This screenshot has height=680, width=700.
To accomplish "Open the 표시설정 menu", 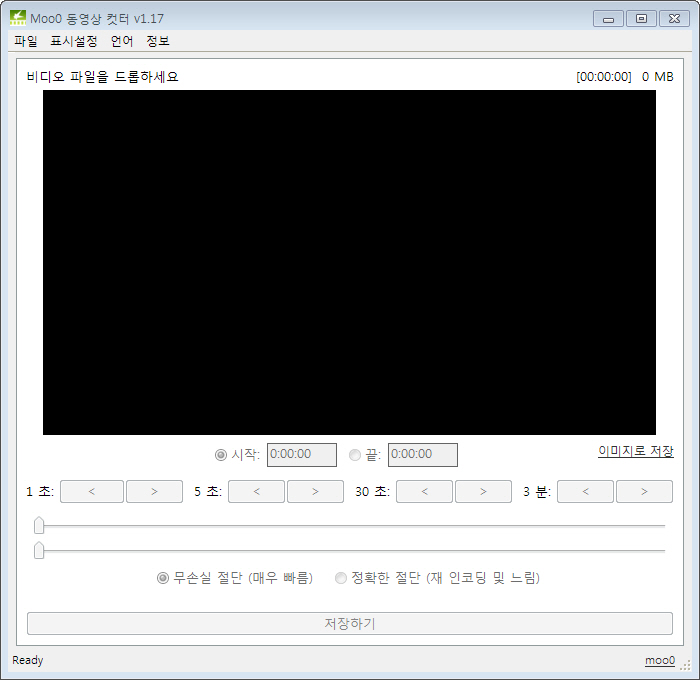I will [x=74, y=41].
